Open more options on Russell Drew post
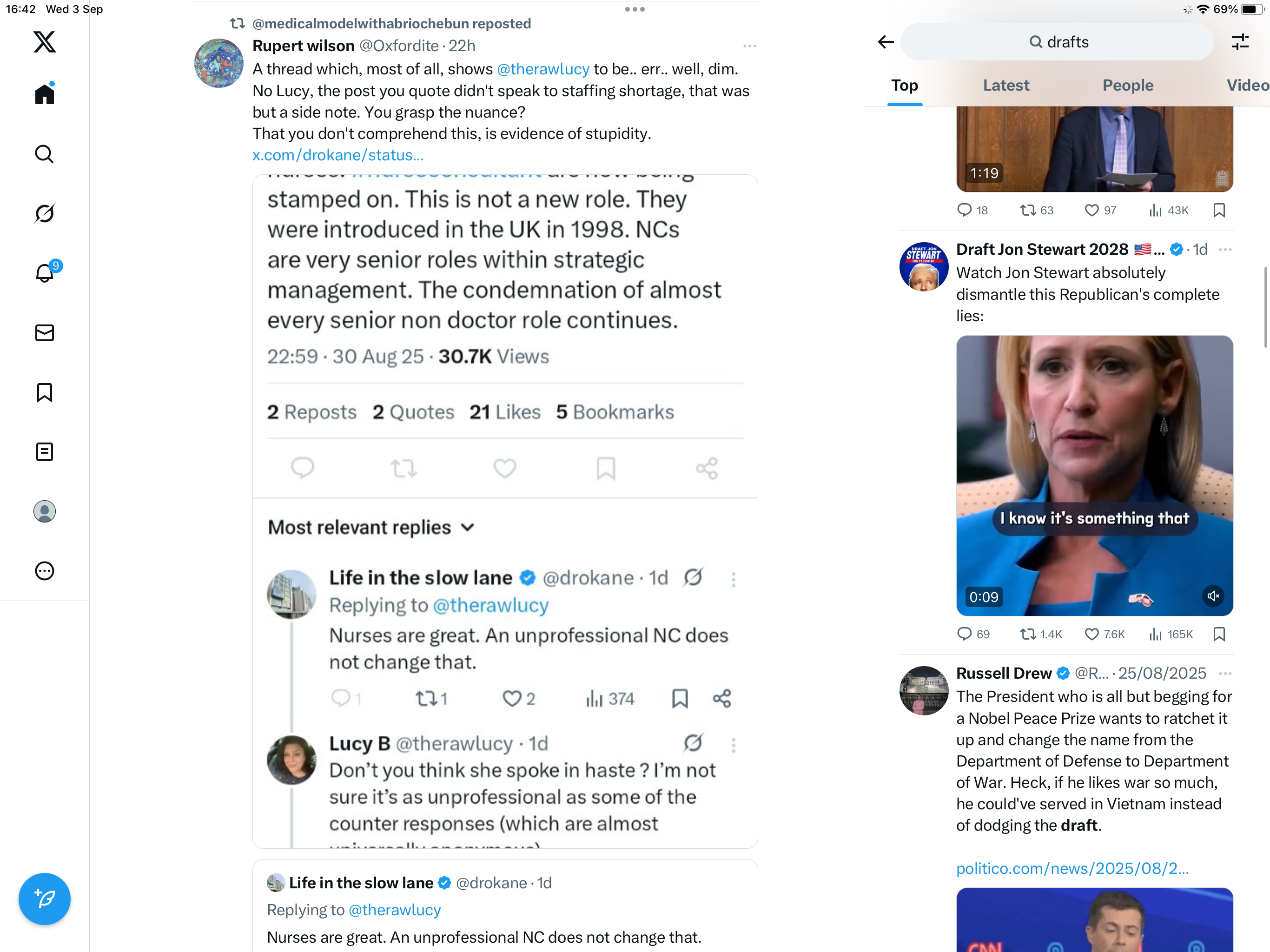The width and height of the screenshot is (1270, 952). [x=1225, y=673]
